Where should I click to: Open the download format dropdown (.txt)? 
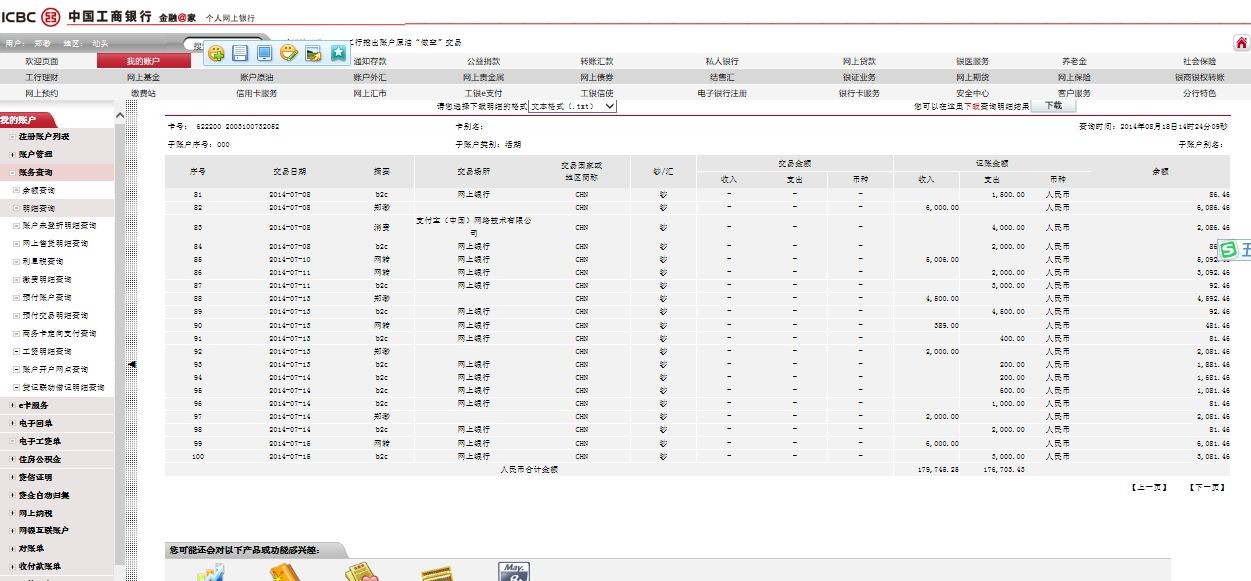click(573, 105)
